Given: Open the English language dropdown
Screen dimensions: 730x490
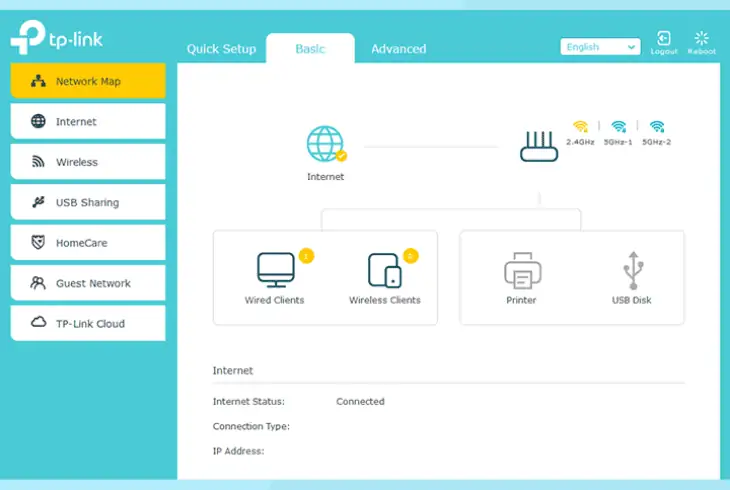Looking at the screenshot, I should [x=600, y=47].
